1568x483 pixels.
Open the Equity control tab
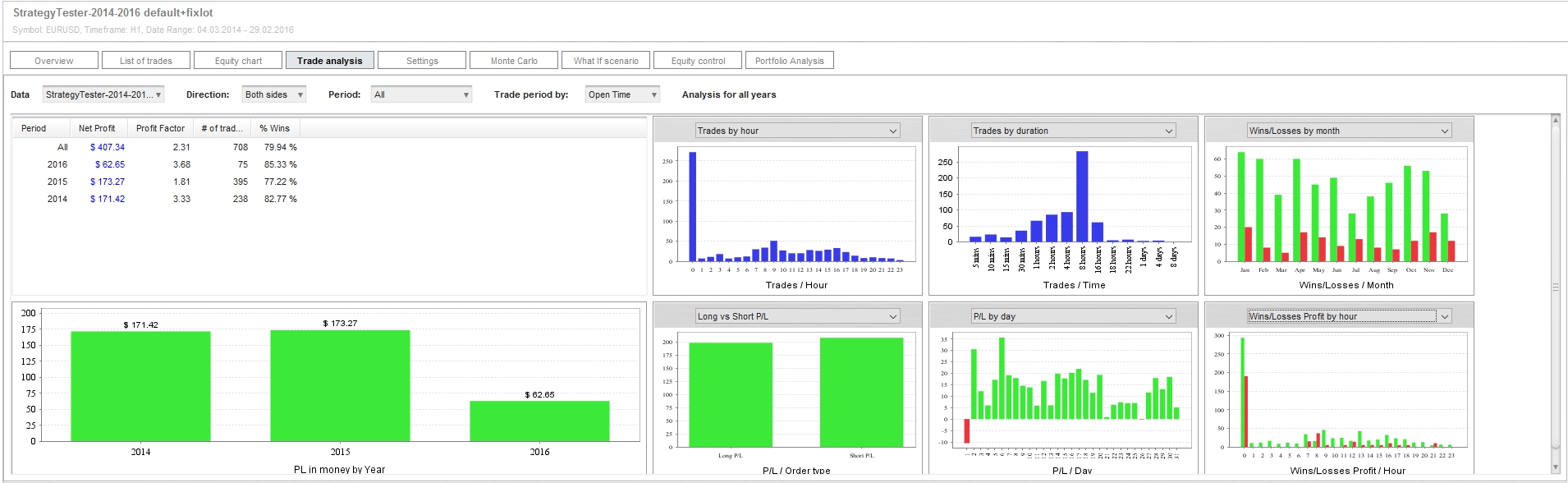(x=698, y=61)
